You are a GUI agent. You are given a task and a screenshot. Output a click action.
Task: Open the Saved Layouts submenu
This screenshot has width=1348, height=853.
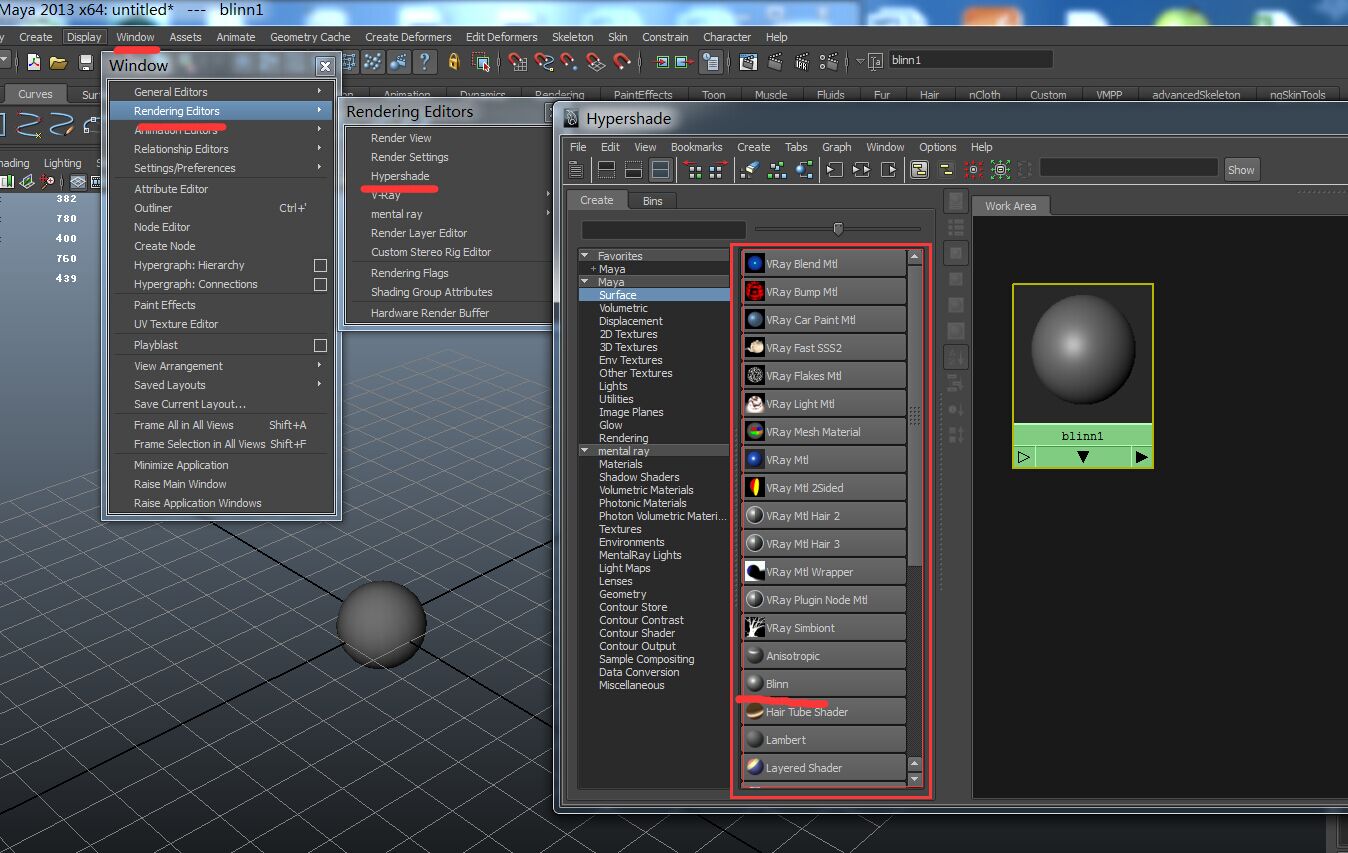coord(220,385)
